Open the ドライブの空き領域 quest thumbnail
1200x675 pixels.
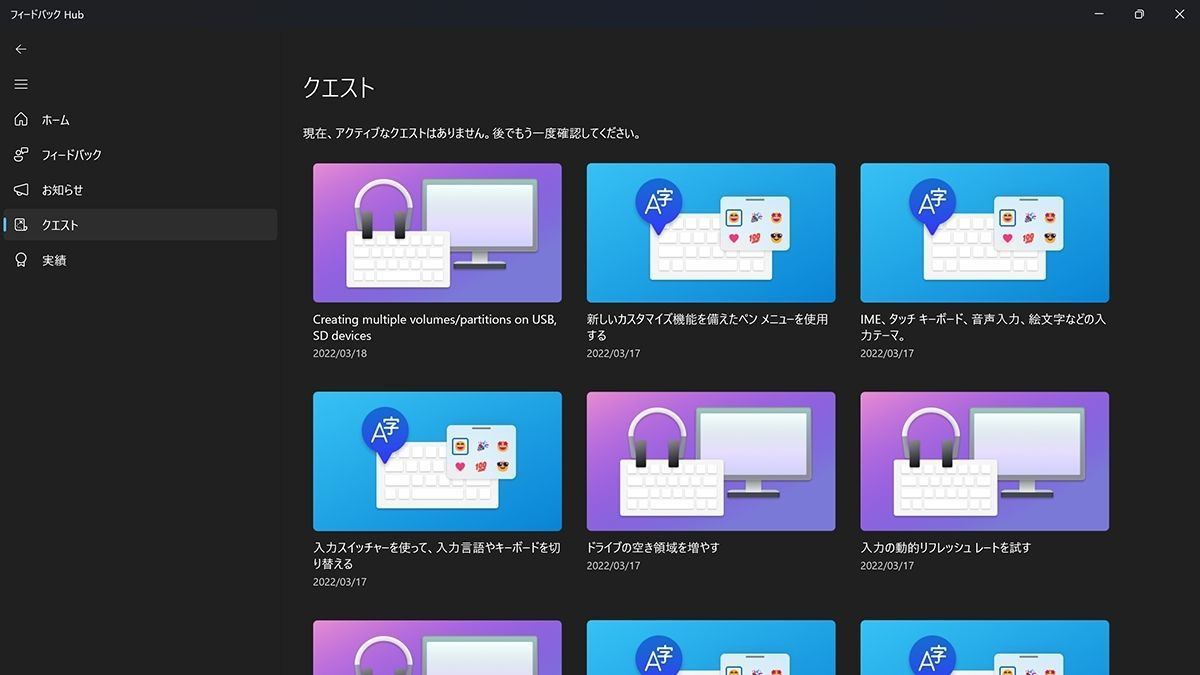(x=711, y=461)
